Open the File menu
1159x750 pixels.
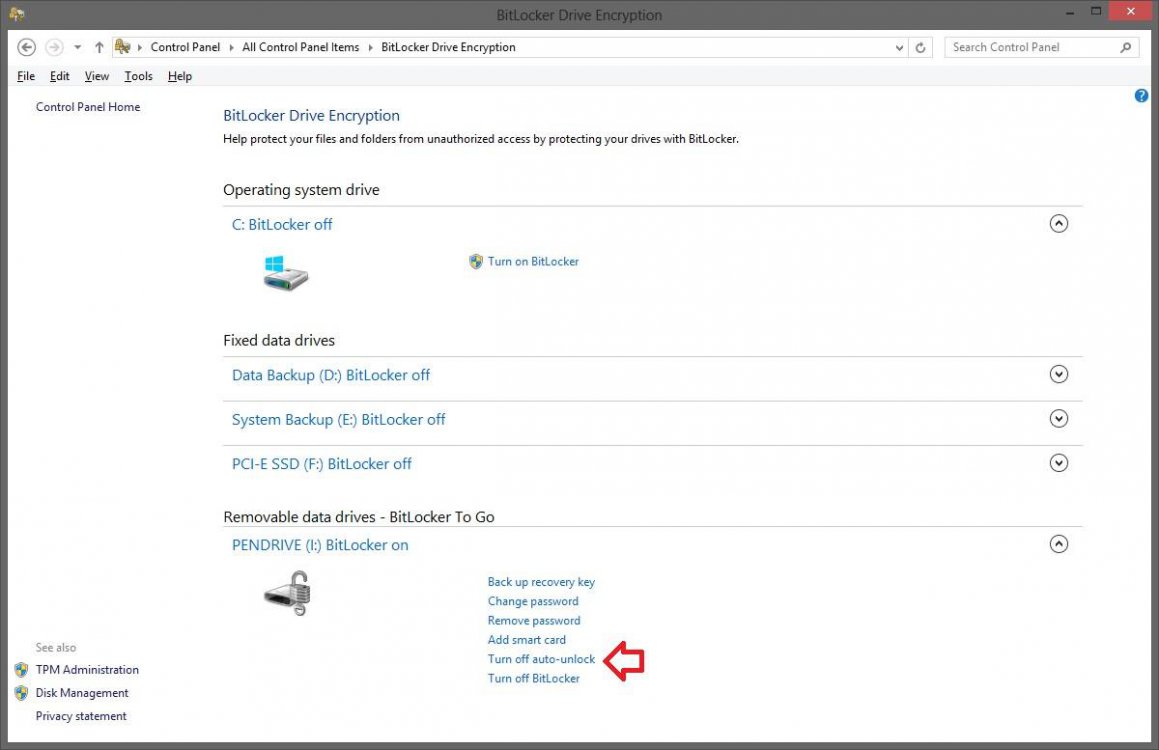click(x=26, y=76)
